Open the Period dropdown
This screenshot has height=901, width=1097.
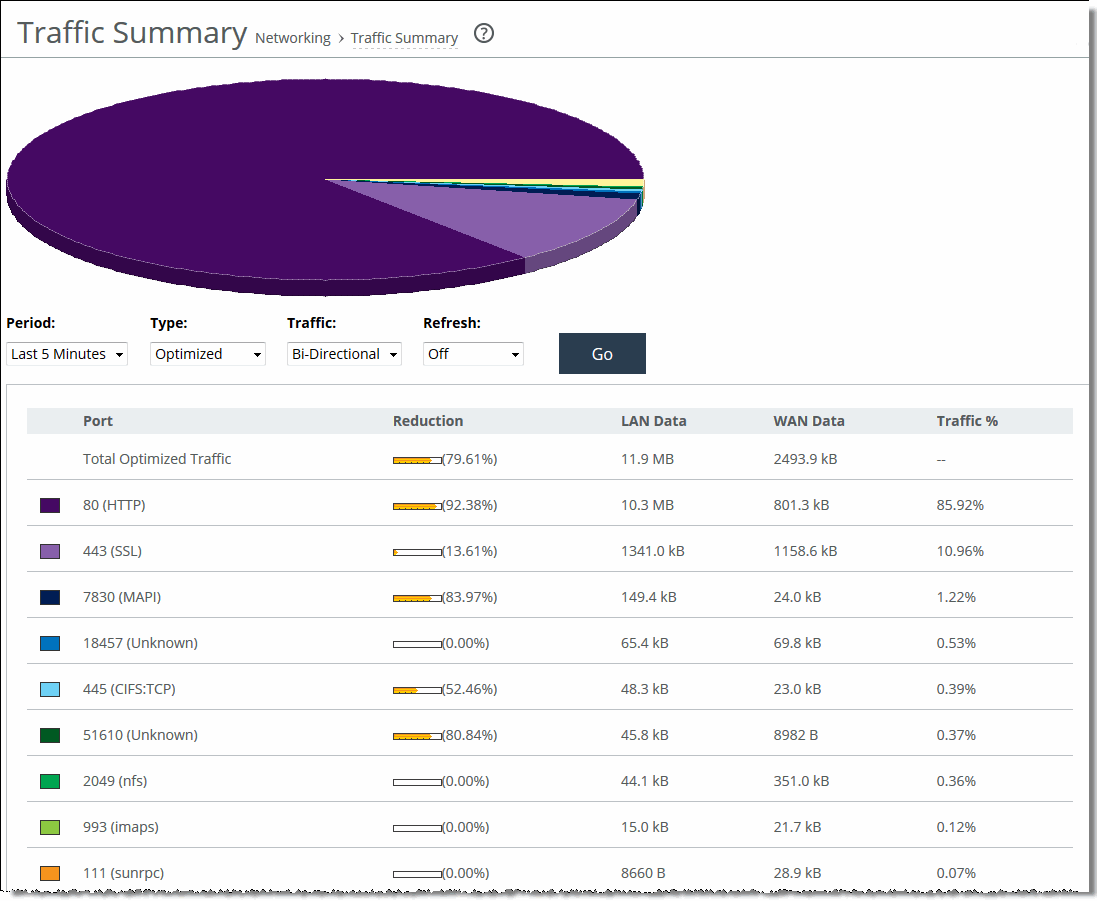(x=66, y=353)
